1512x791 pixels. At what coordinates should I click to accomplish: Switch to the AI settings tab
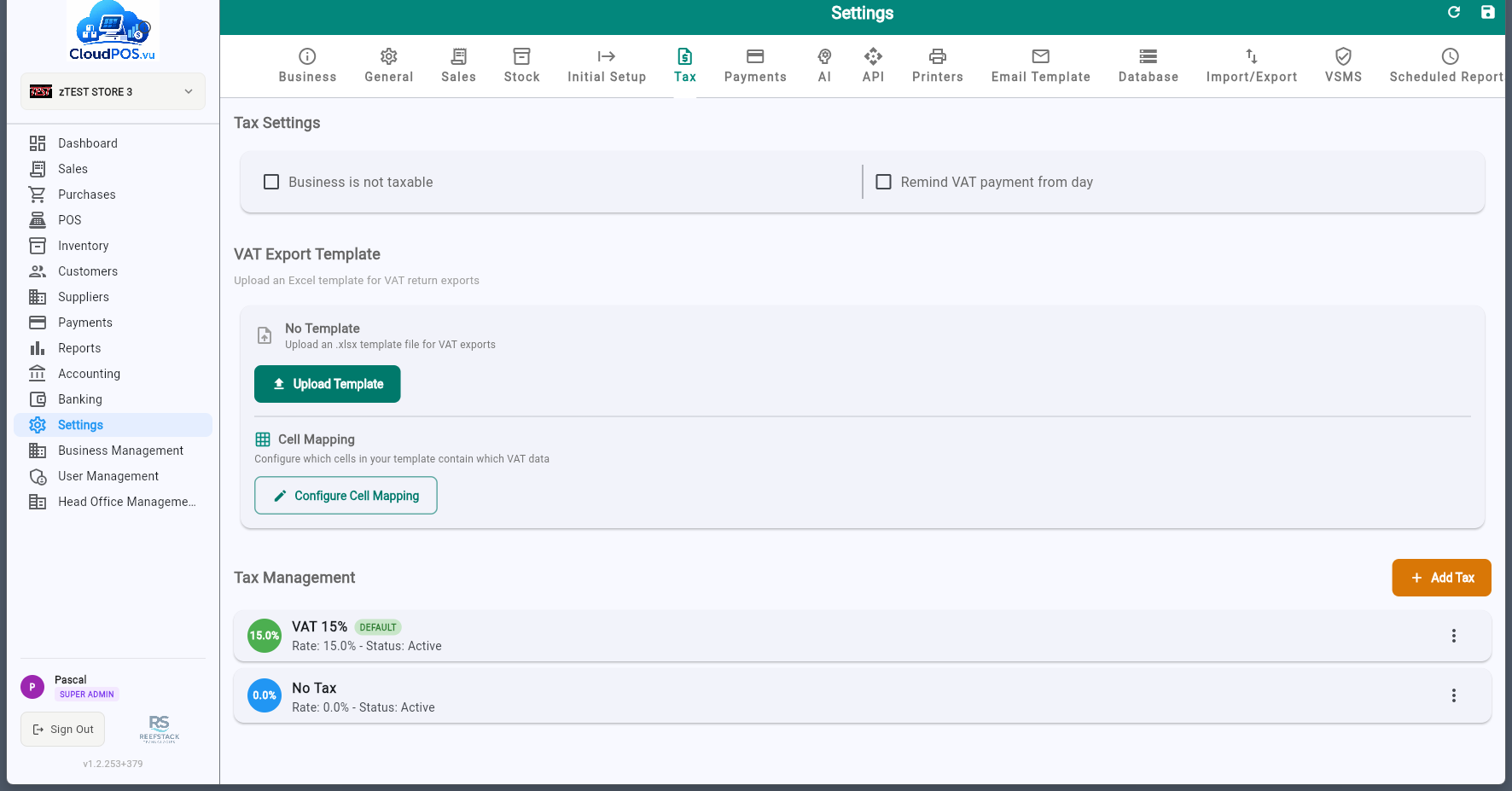(x=824, y=66)
